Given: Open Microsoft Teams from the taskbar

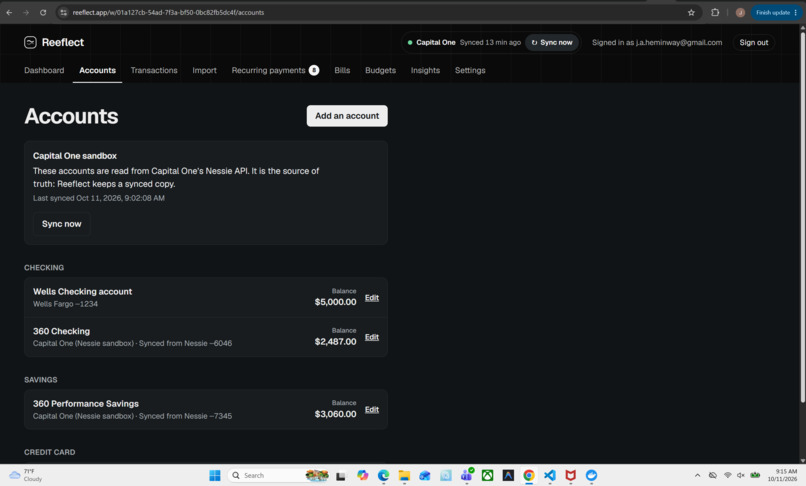Looking at the screenshot, I should (x=467, y=475).
